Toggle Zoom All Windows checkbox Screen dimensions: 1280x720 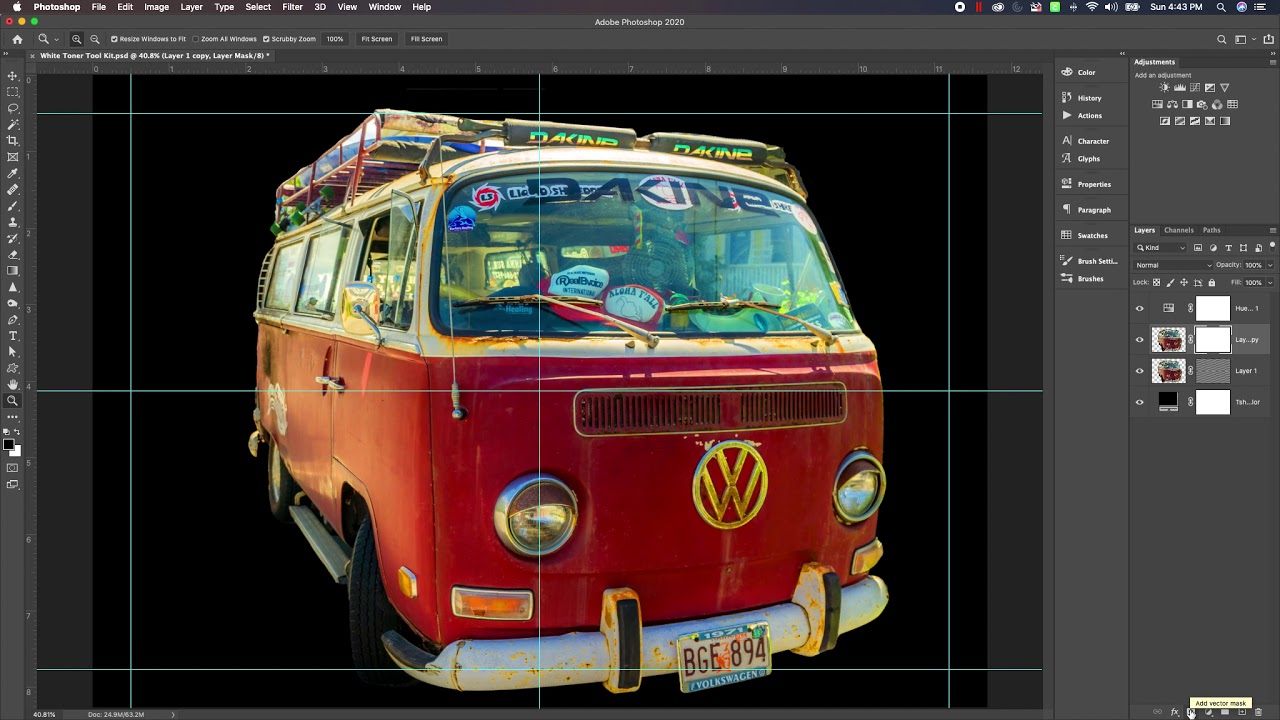click(195, 39)
